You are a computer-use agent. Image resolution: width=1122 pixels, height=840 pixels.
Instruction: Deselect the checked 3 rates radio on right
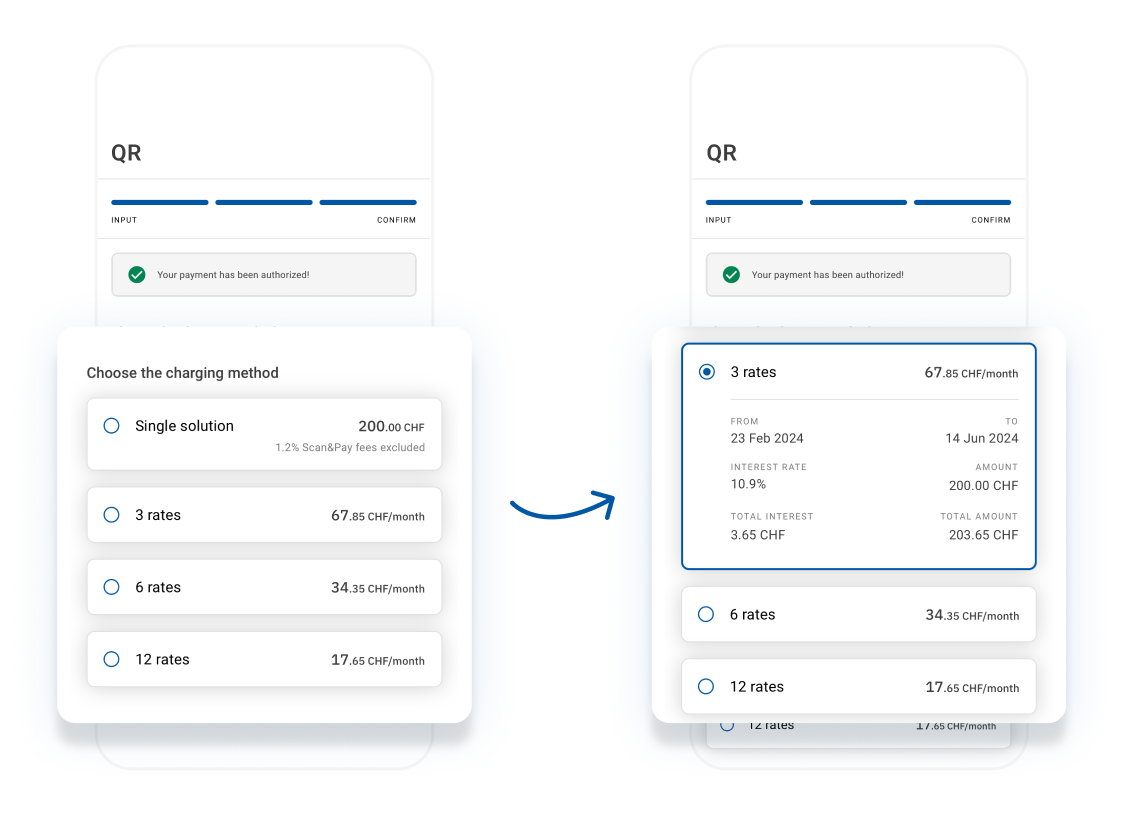click(x=706, y=371)
